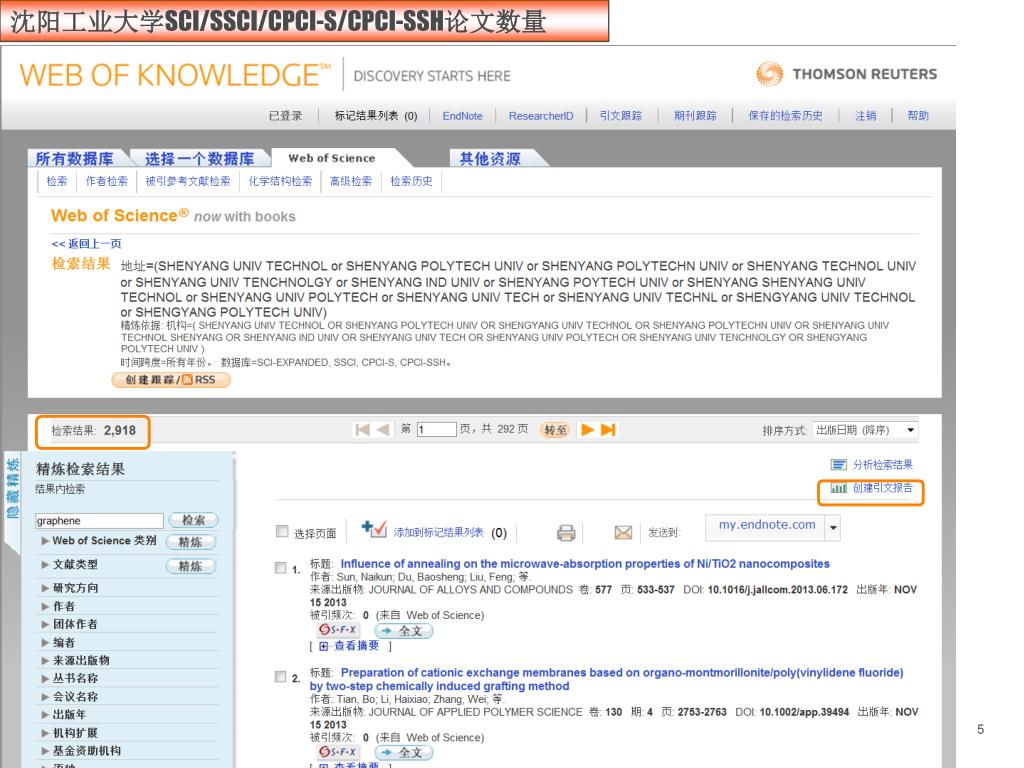
Task: Go to the next results page arrow
Action: (587, 429)
